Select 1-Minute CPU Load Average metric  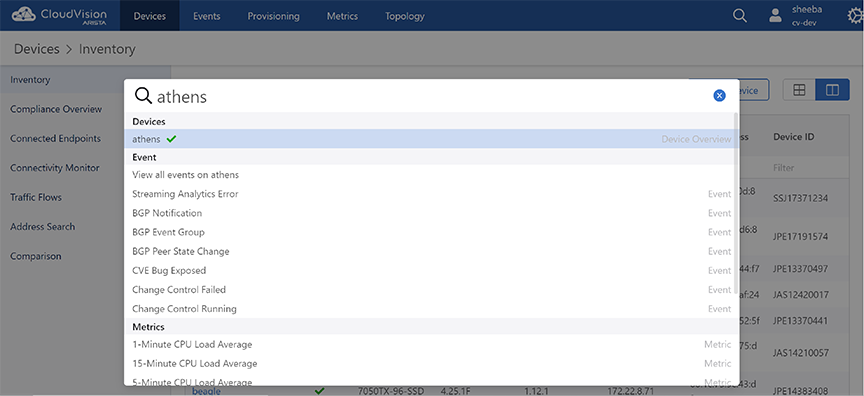(431, 345)
